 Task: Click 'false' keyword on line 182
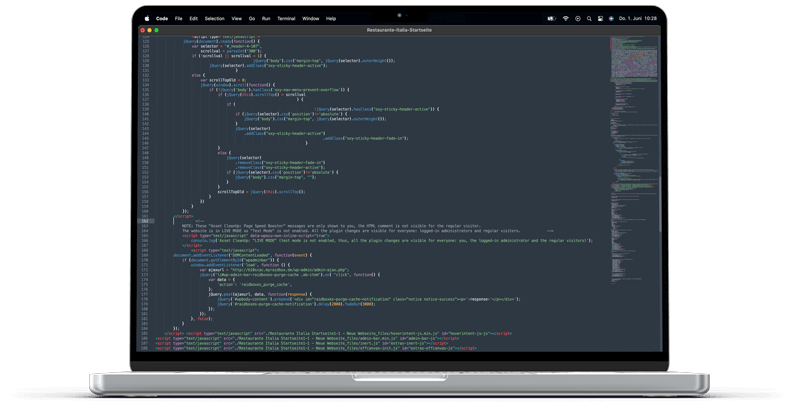[203, 319]
